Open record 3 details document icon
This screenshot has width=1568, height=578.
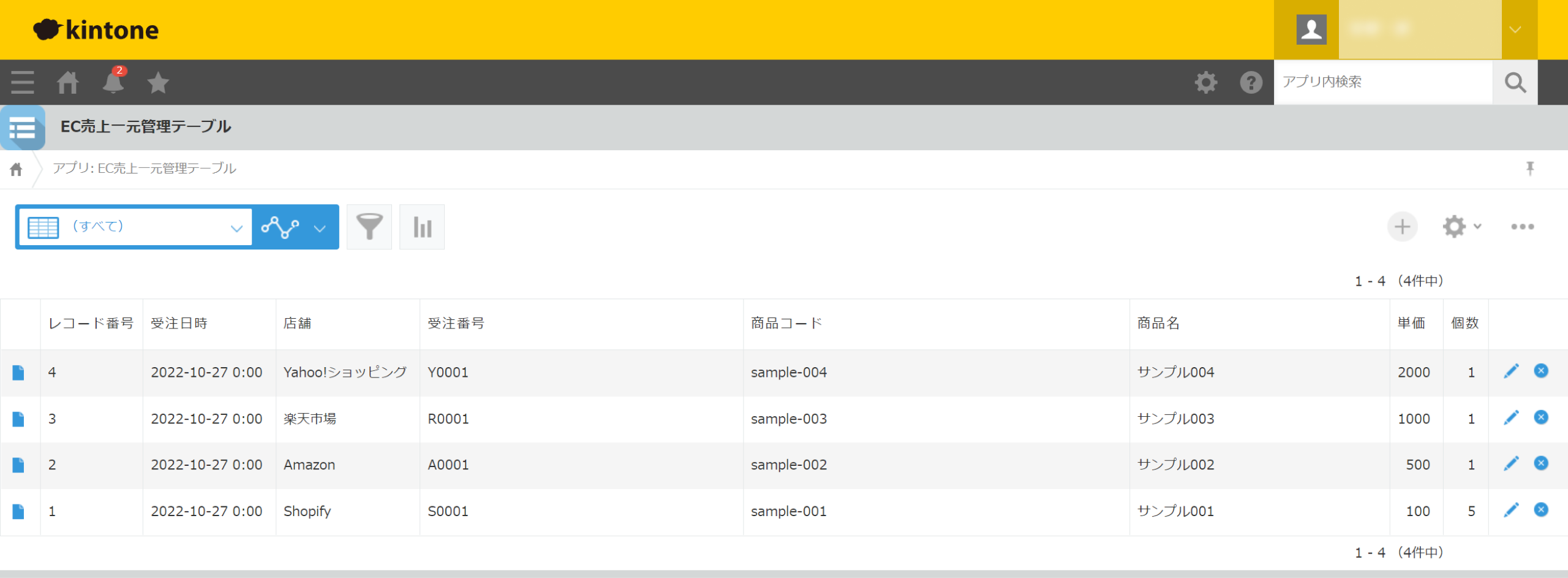(x=18, y=419)
